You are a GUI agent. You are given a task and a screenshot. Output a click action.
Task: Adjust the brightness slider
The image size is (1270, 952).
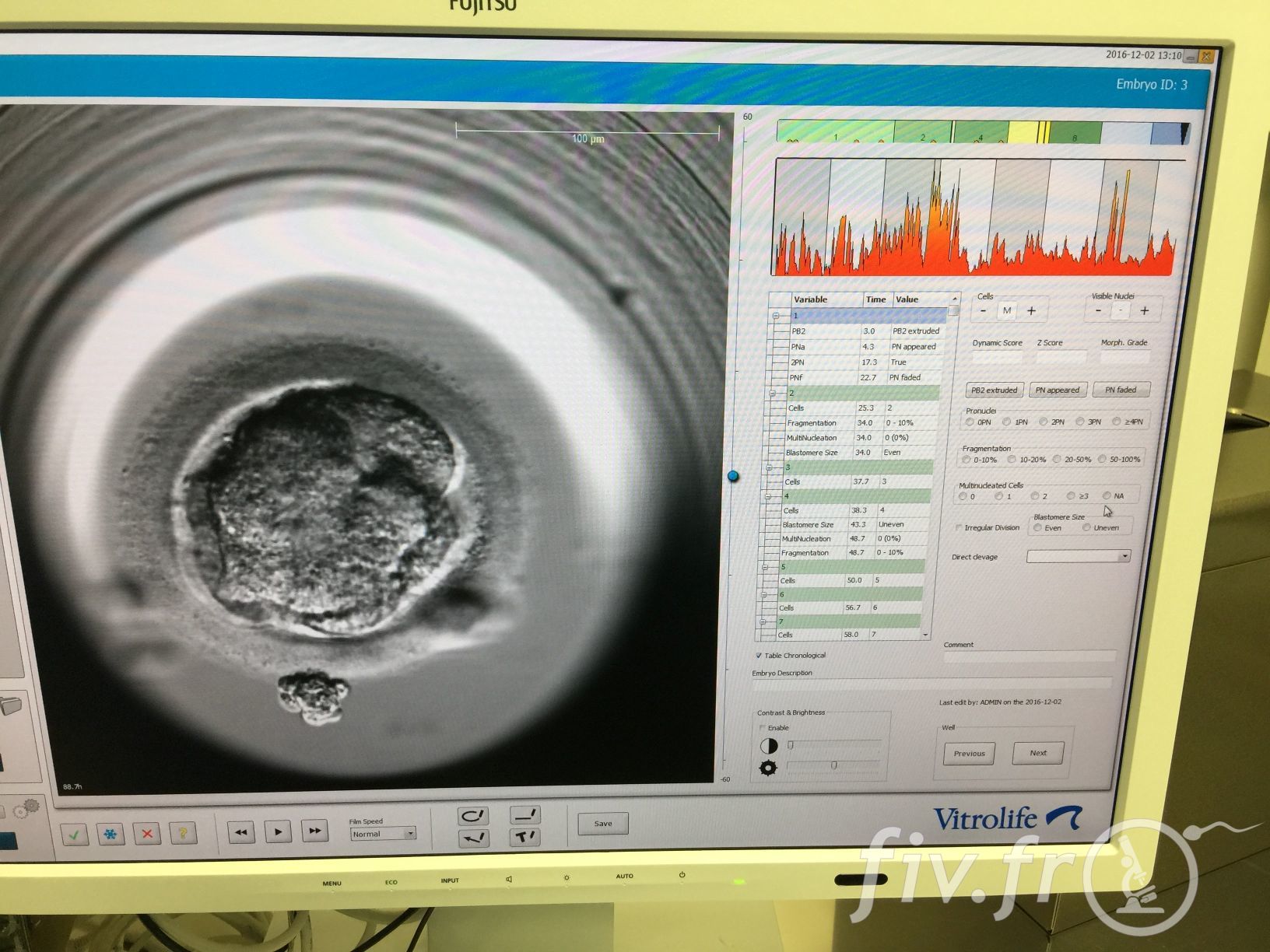pos(833,765)
